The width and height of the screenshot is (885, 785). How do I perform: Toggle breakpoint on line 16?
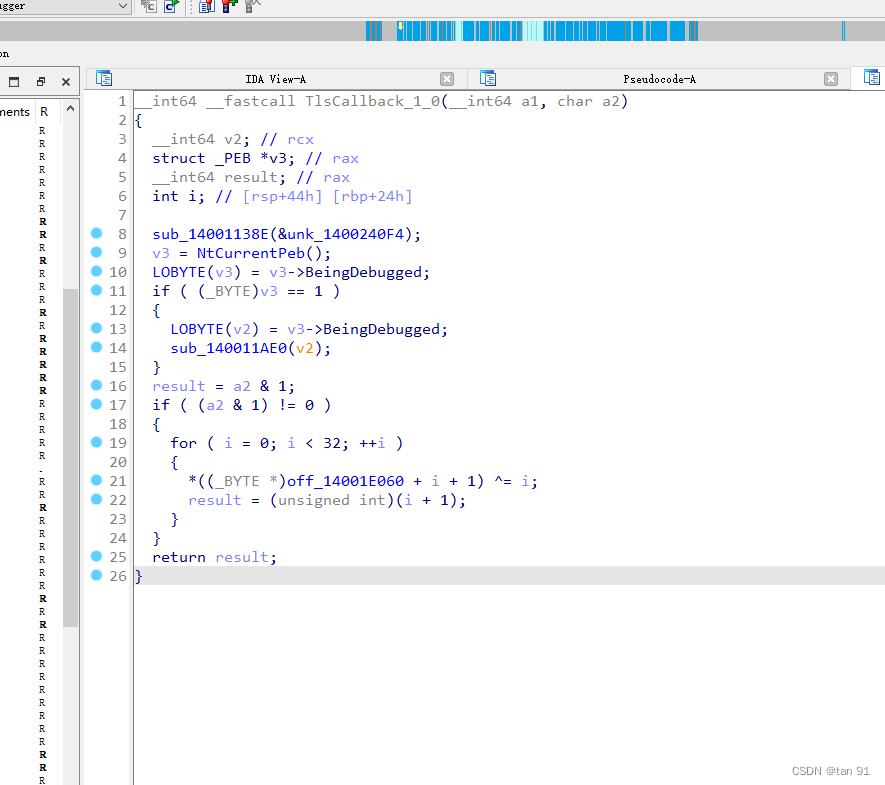(97, 385)
